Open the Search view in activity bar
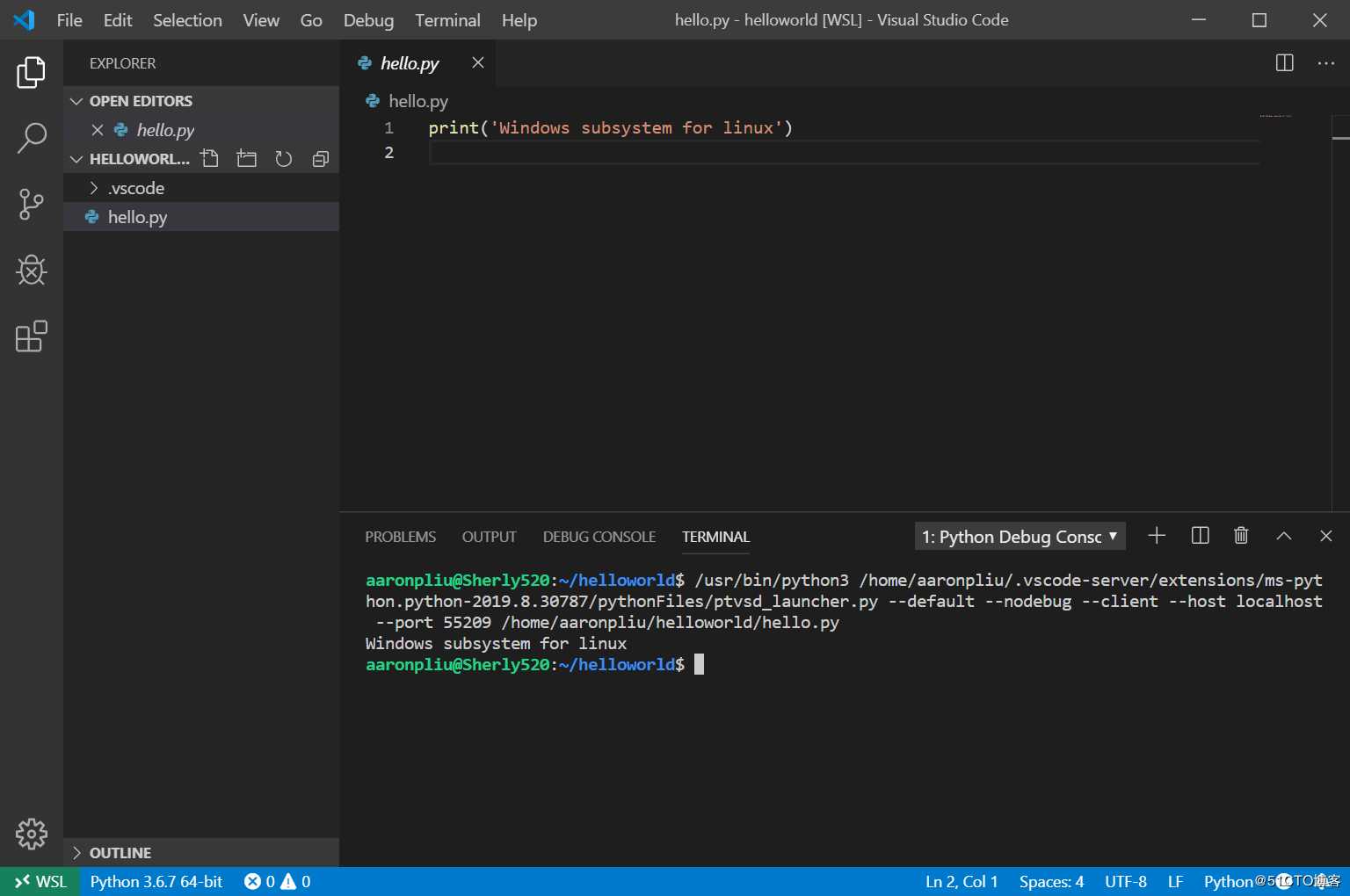The width and height of the screenshot is (1350, 896). pos(31,138)
